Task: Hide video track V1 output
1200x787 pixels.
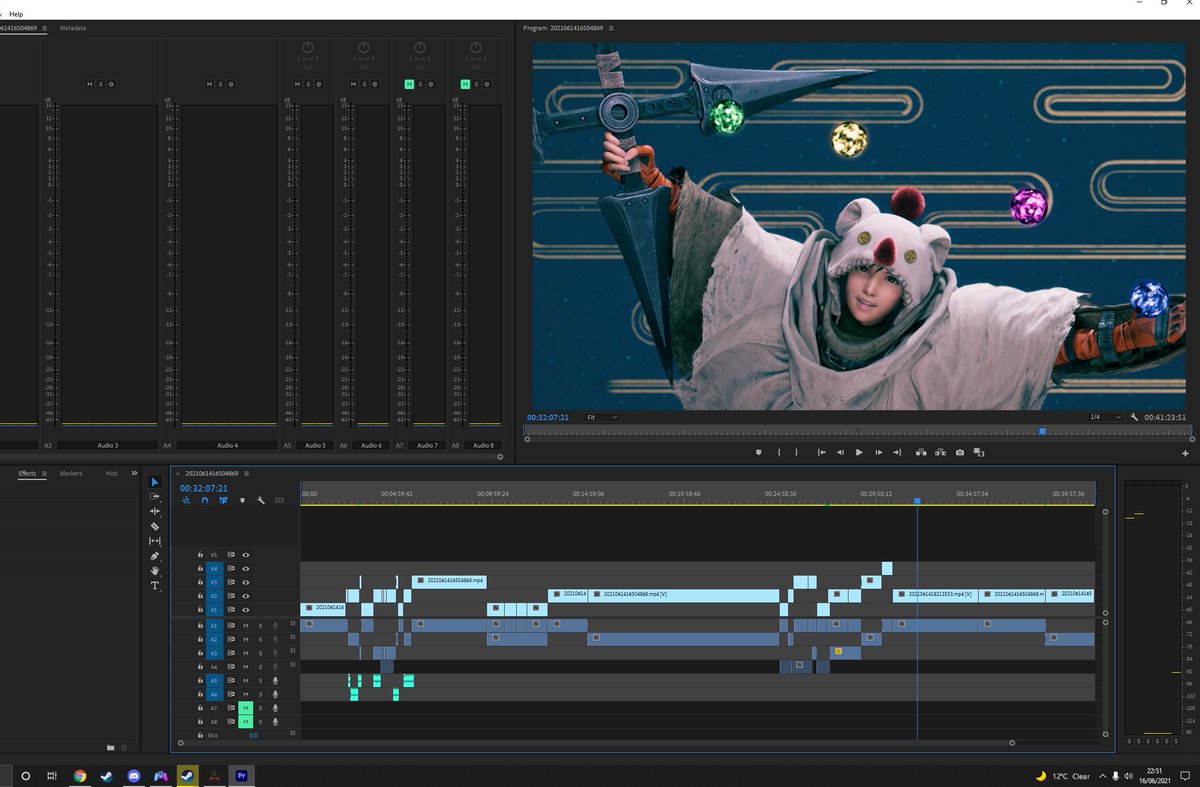Action: [246, 610]
